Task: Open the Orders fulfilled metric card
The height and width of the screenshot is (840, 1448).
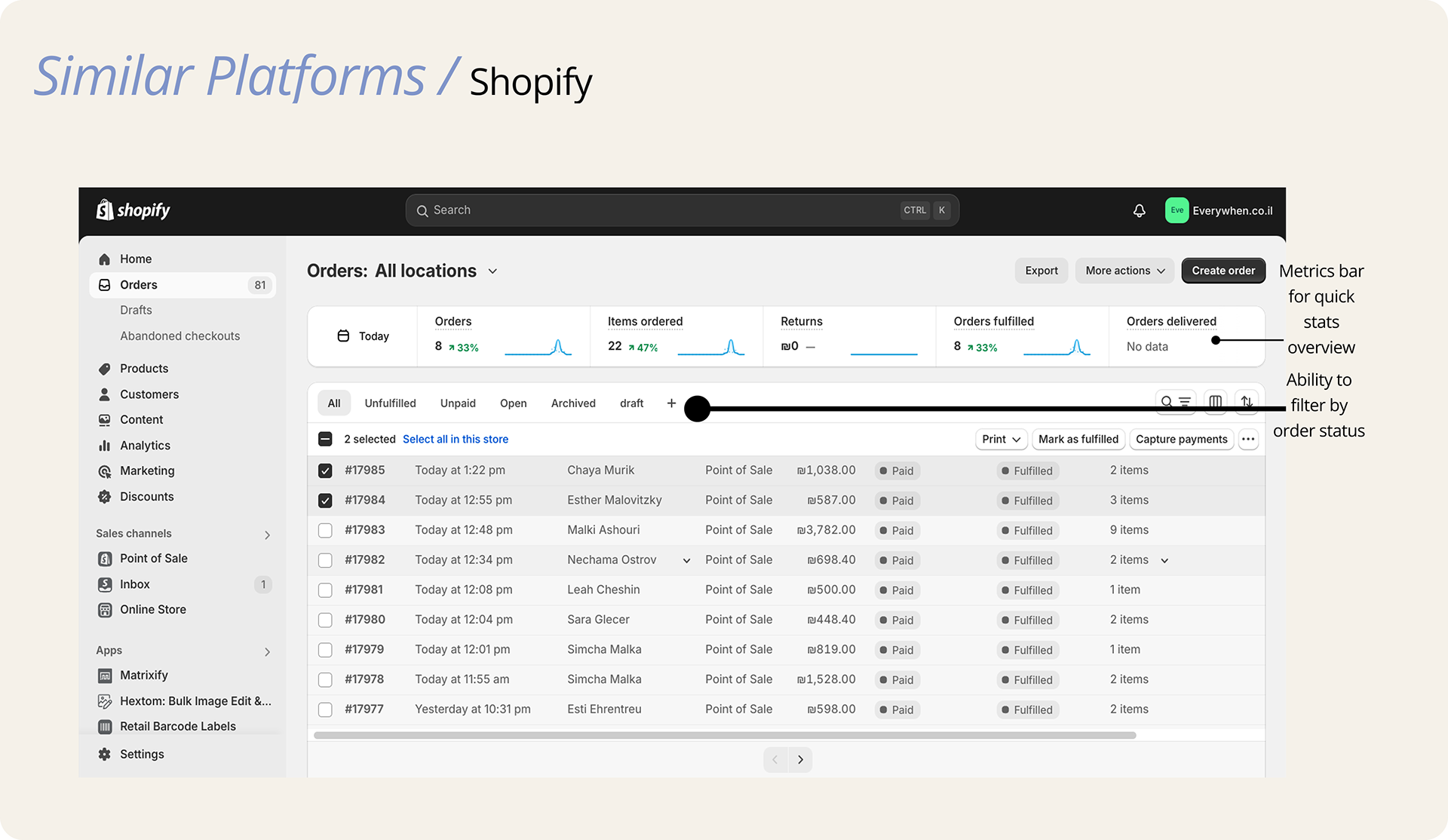Action: [1022, 336]
